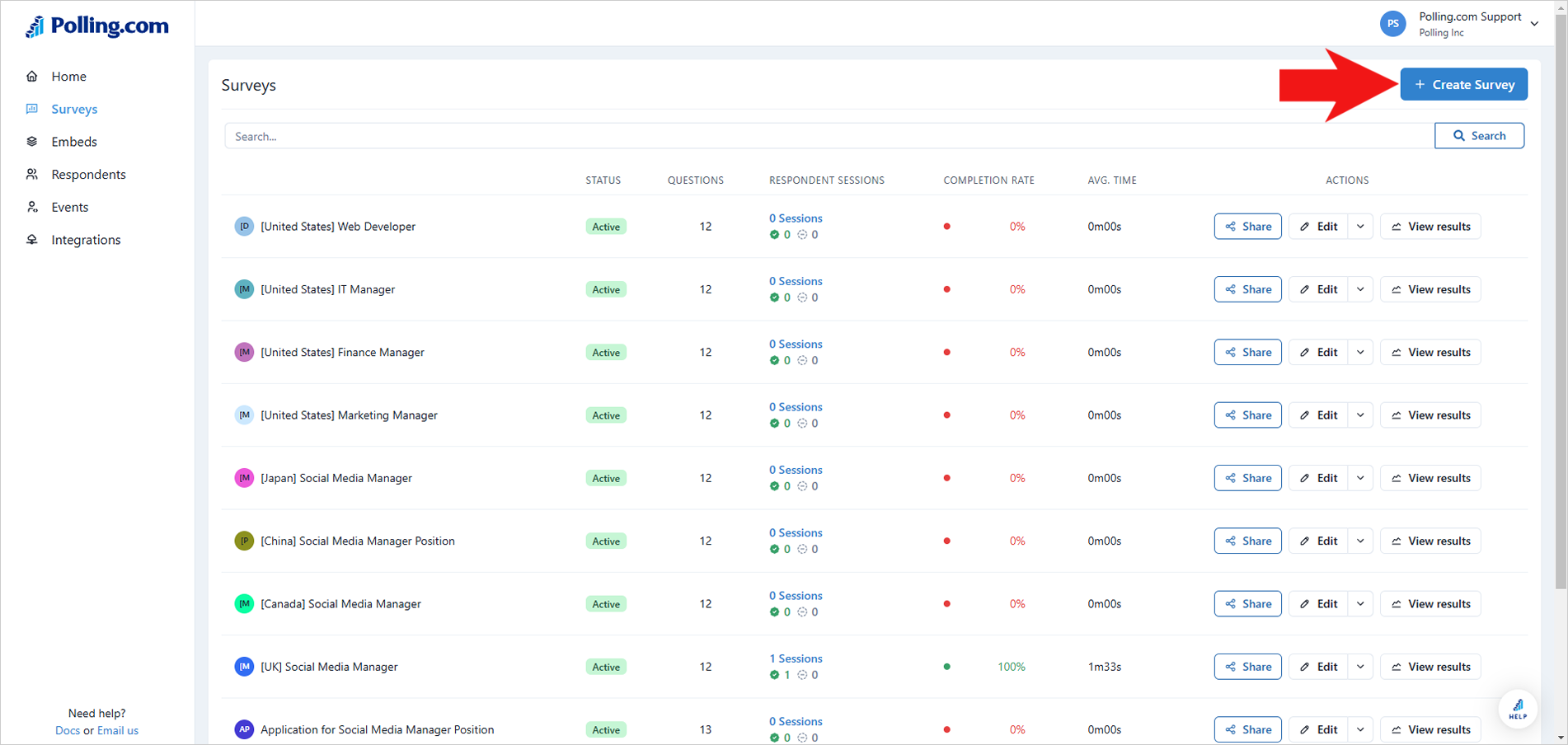Screen dimensions: 1568x745
Task: View results of Marketing Manager survey
Action: [x=1430, y=415]
